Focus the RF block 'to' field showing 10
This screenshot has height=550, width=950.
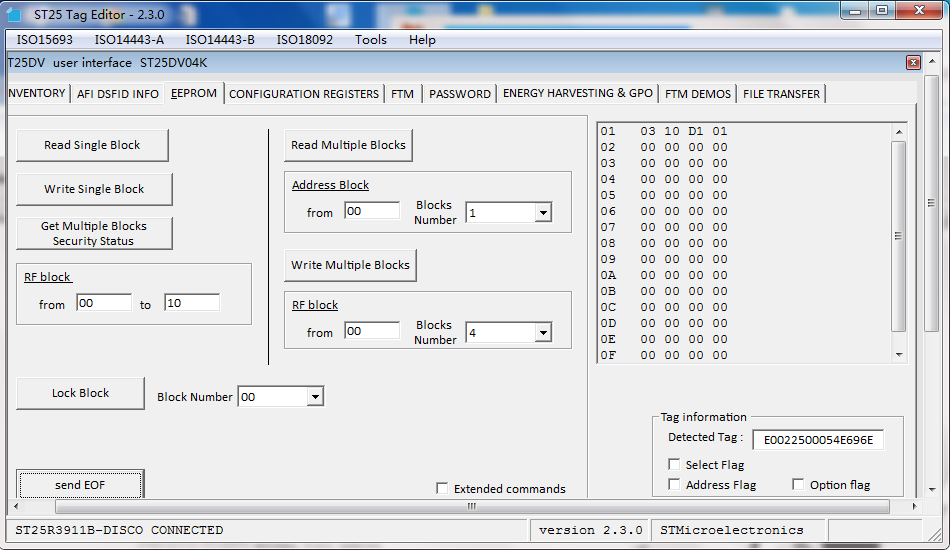pos(191,303)
